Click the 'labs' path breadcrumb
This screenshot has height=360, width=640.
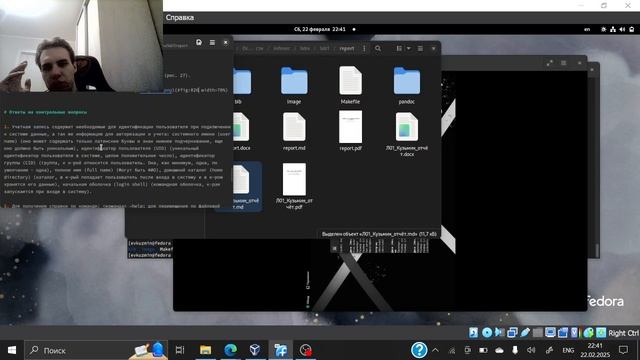(x=304, y=49)
